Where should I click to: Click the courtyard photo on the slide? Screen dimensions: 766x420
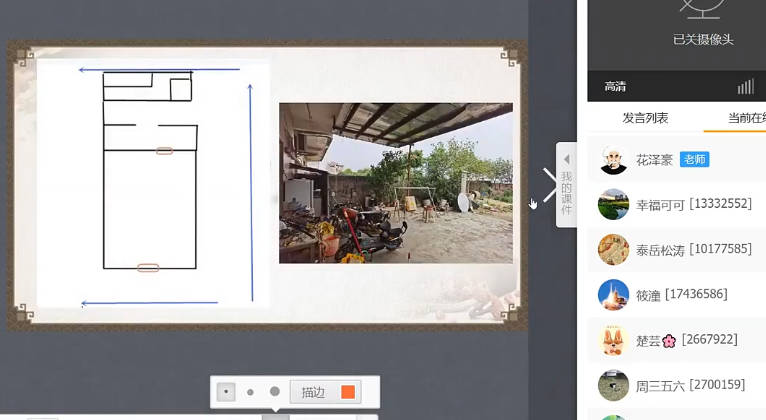click(396, 183)
